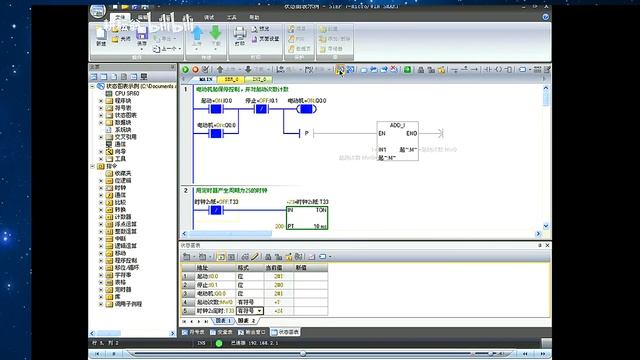Image resolution: width=640 pixels, height=360 pixels.
Task: Open the first ribbon tab
Action: tap(120, 17)
